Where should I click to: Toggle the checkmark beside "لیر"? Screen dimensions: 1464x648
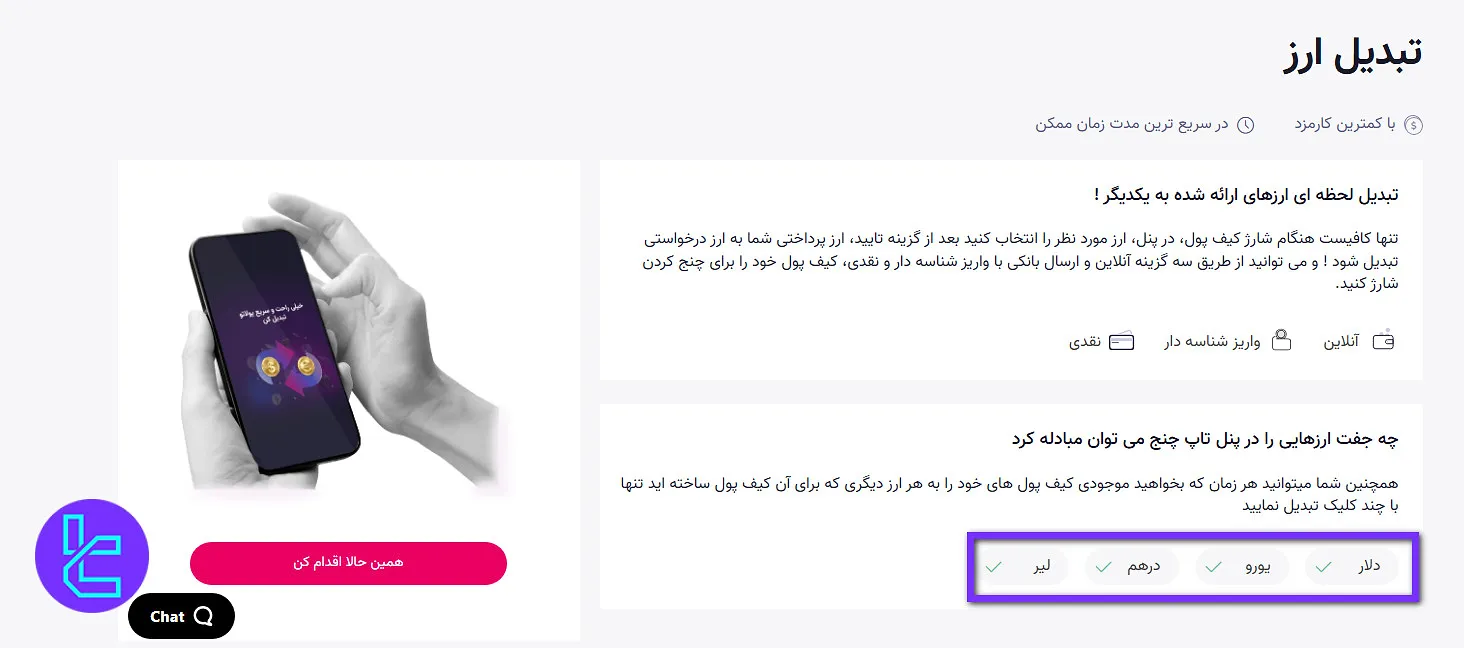pos(995,566)
